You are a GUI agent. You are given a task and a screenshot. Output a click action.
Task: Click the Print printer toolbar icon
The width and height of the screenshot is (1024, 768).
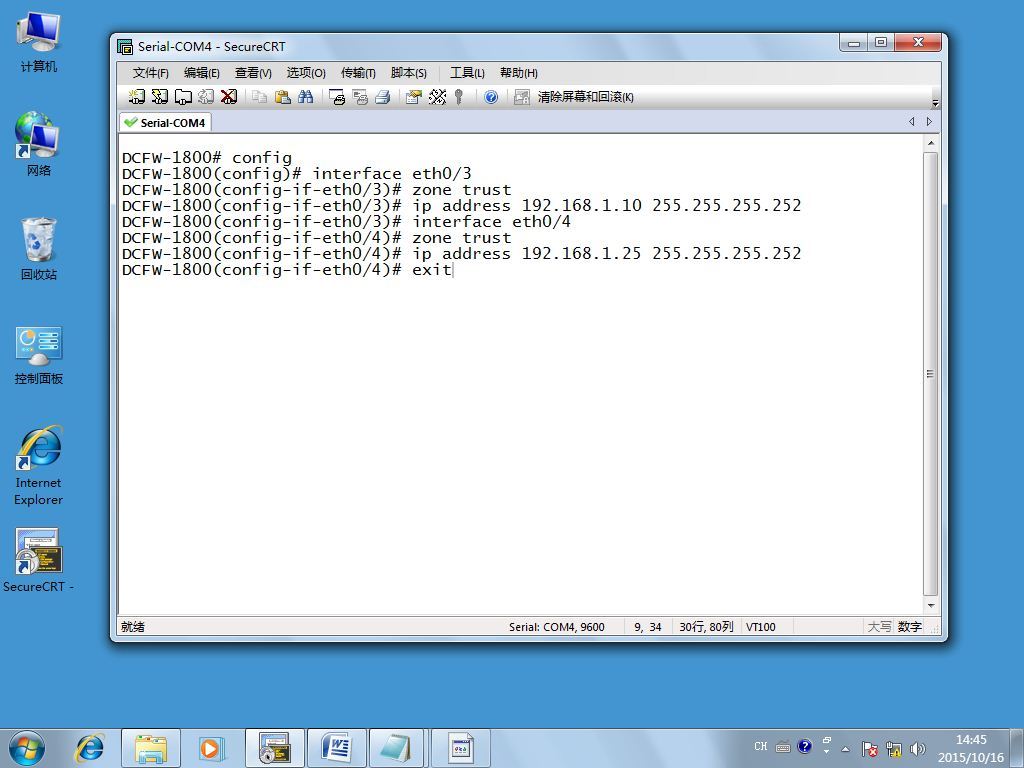point(383,97)
